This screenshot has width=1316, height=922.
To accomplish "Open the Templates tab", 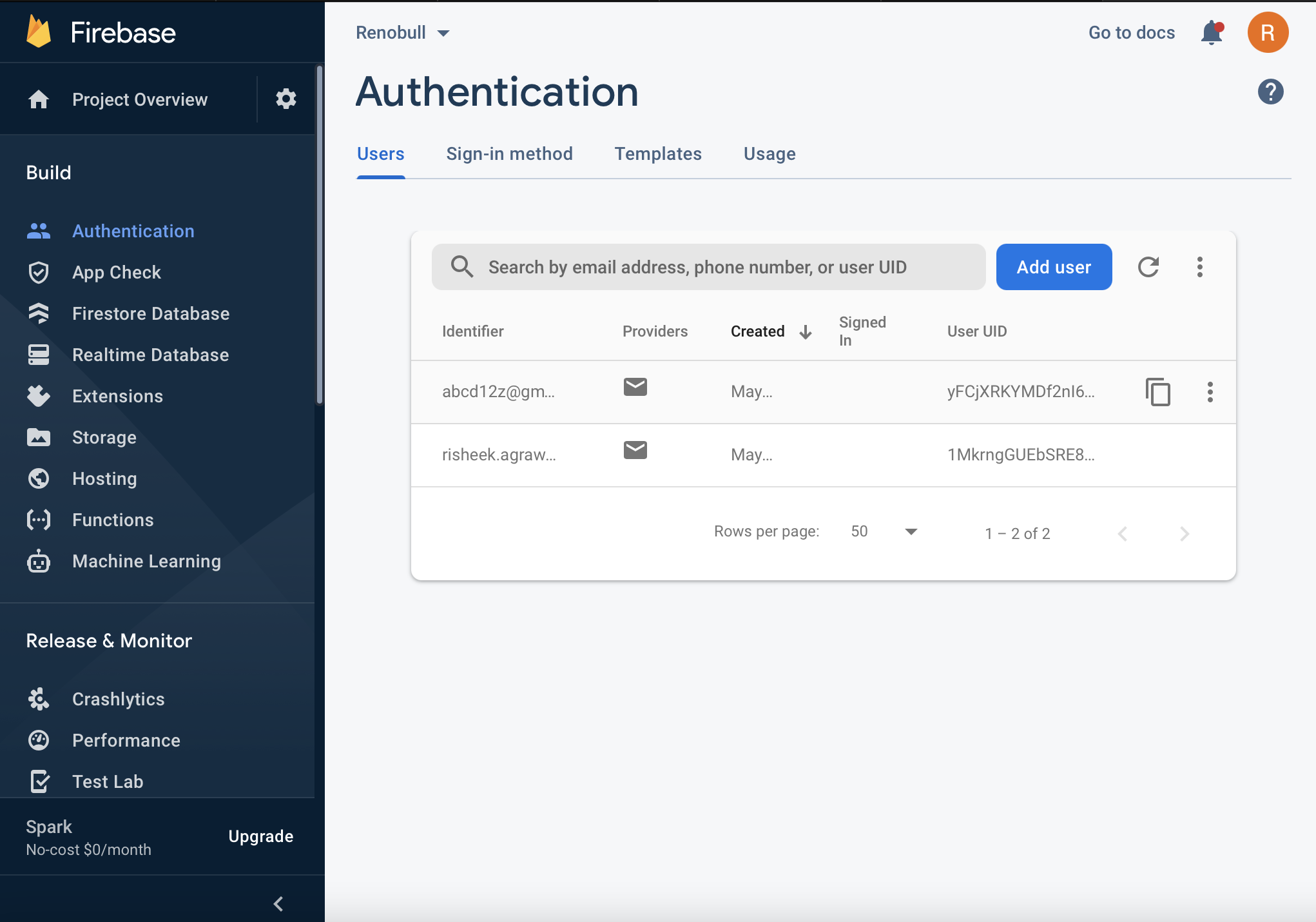I will click(658, 154).
